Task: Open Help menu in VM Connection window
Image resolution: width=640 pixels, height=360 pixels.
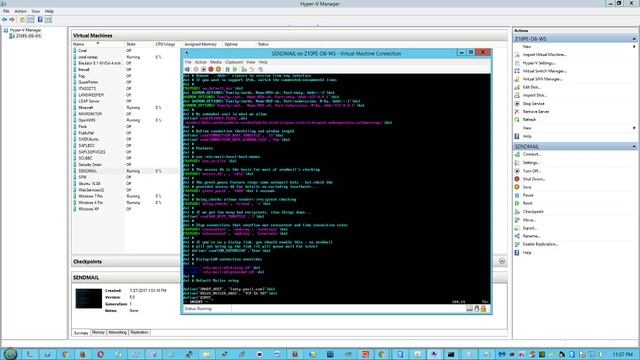Action: click(263, 62)
